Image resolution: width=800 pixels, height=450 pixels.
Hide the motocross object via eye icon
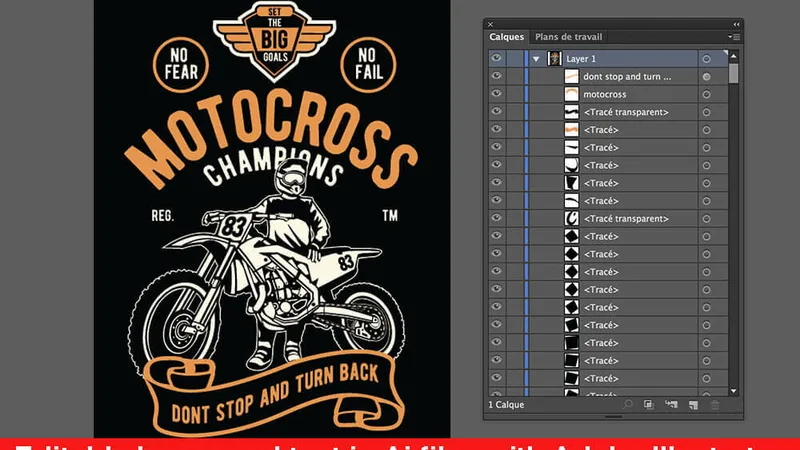pyautogui.click(x=496, y=94)
